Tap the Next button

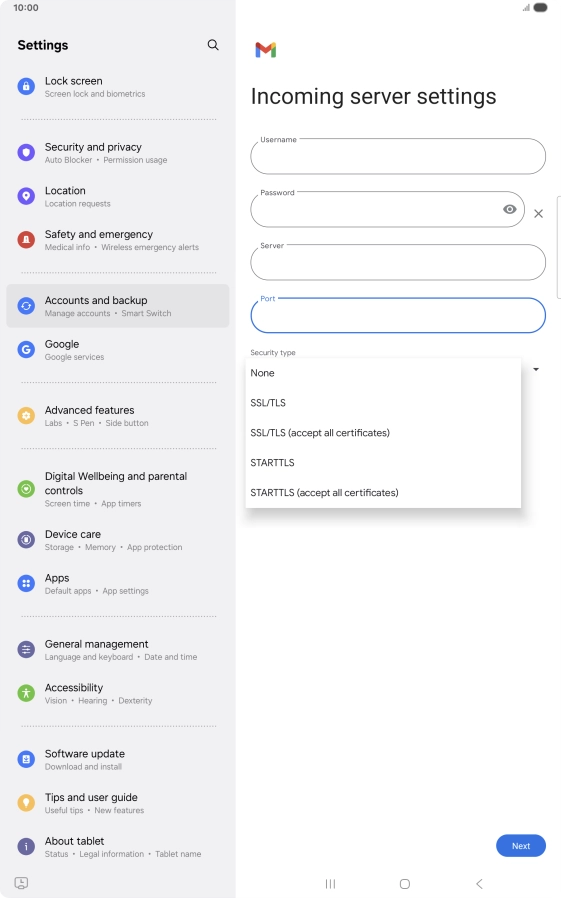point(520,846)
